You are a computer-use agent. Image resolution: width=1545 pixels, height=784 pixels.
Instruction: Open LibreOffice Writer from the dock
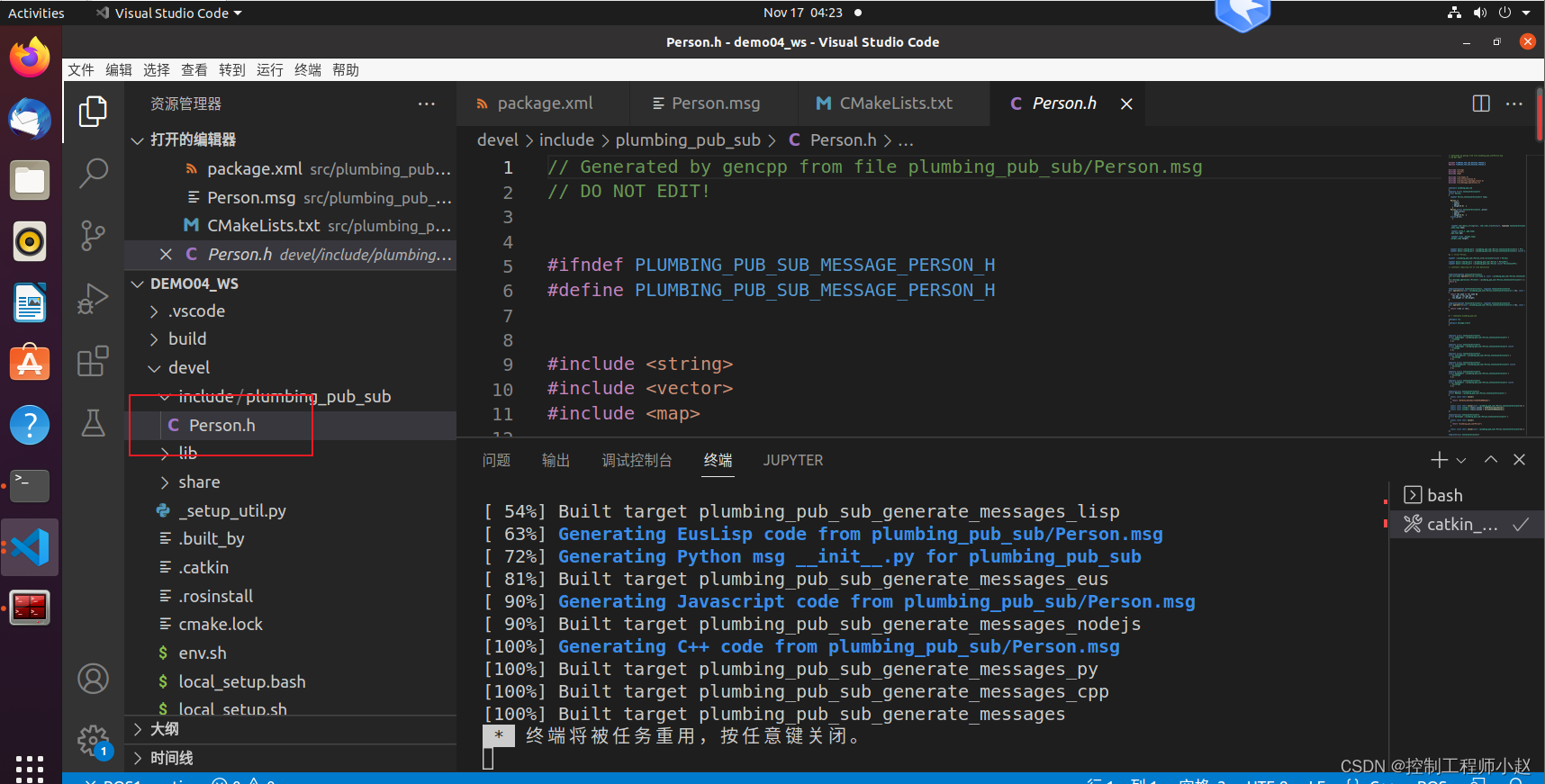pos(30,302)
